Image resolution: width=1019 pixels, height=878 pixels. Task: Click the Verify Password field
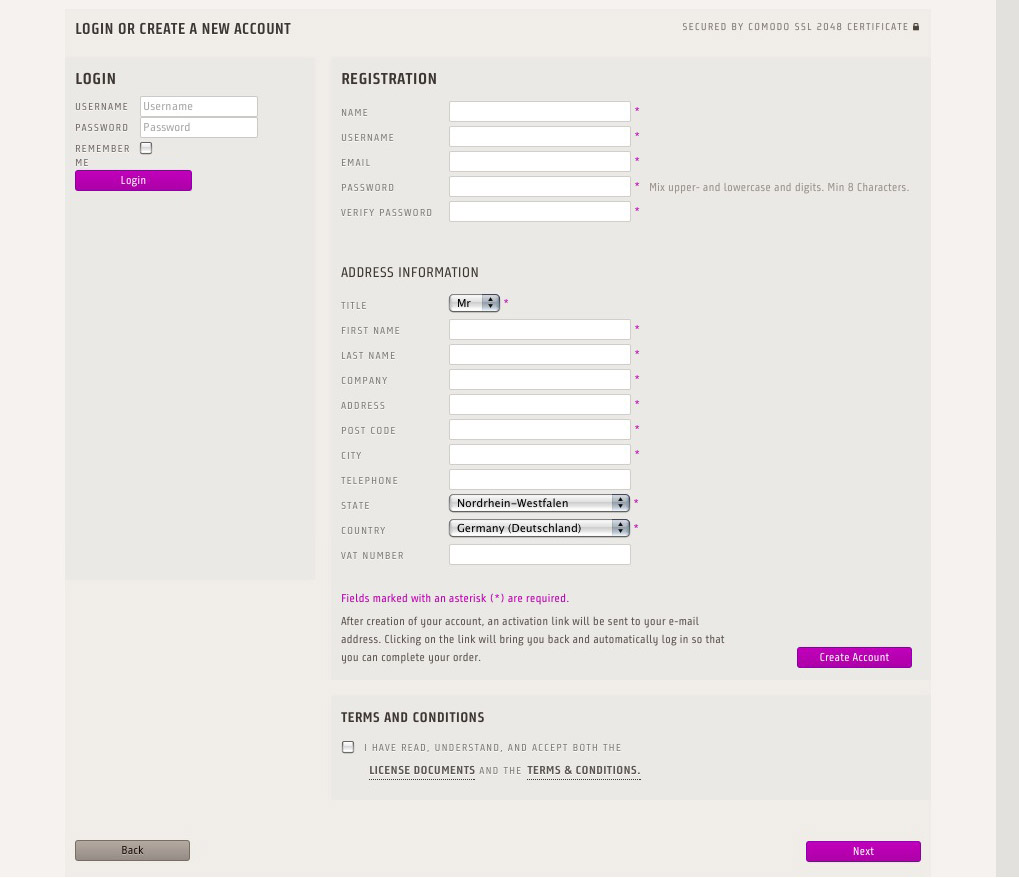coord(540,212)
